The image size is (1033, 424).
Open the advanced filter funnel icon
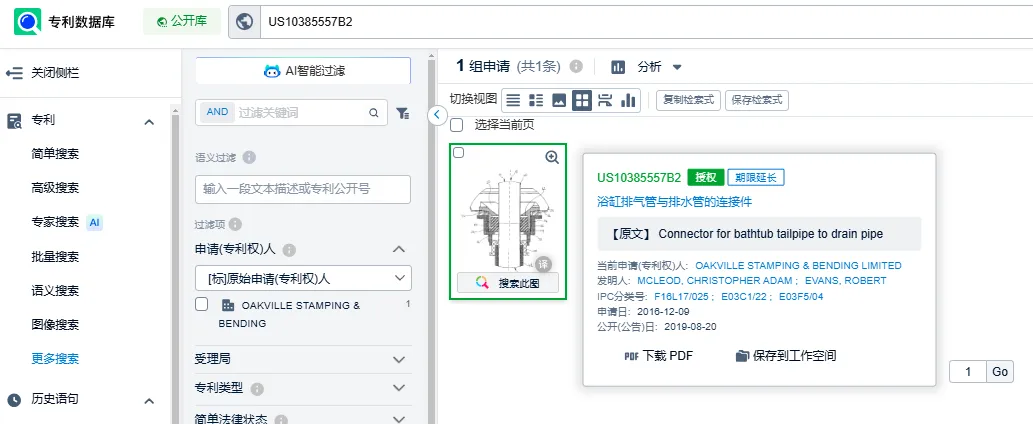[x=403, y=113]
